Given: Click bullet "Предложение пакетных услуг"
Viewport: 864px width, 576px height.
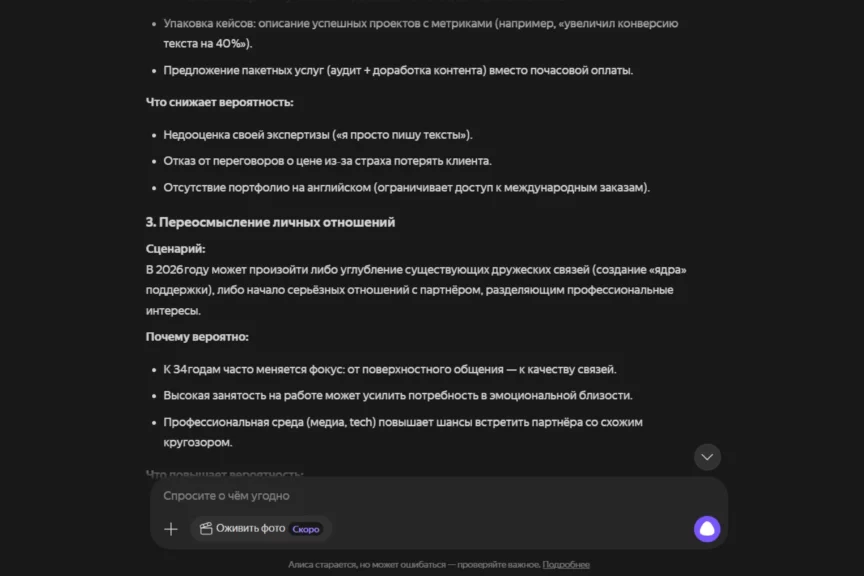Looking at the screenshot, I should [398, 70].
